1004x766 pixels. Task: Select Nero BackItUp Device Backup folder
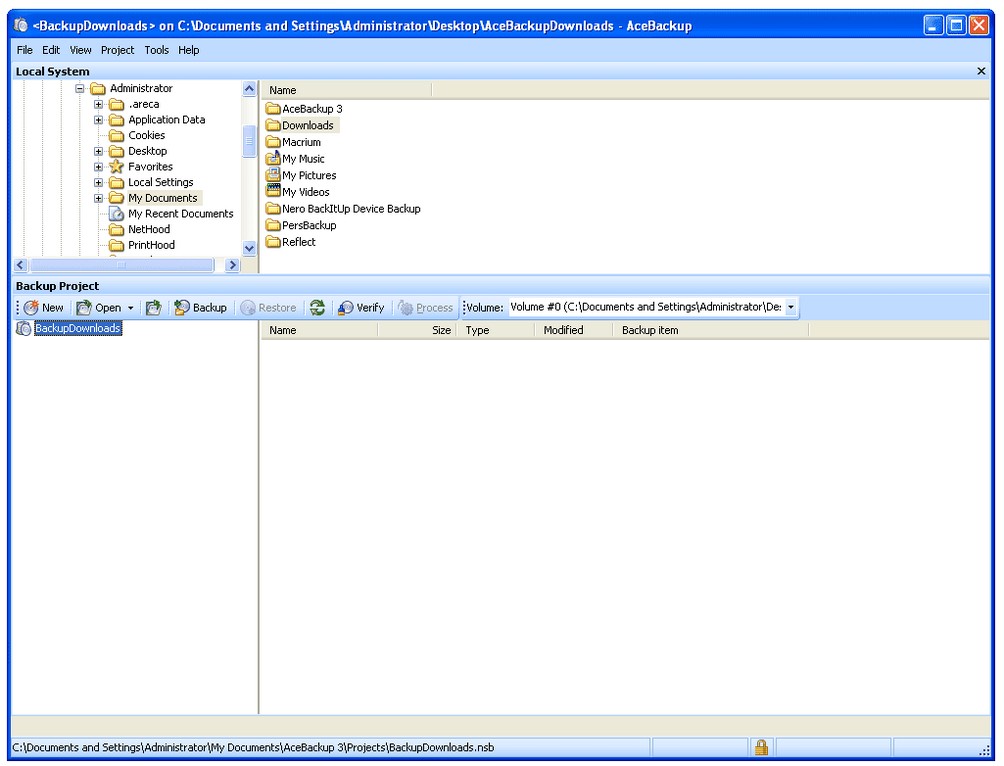point(343,209)
